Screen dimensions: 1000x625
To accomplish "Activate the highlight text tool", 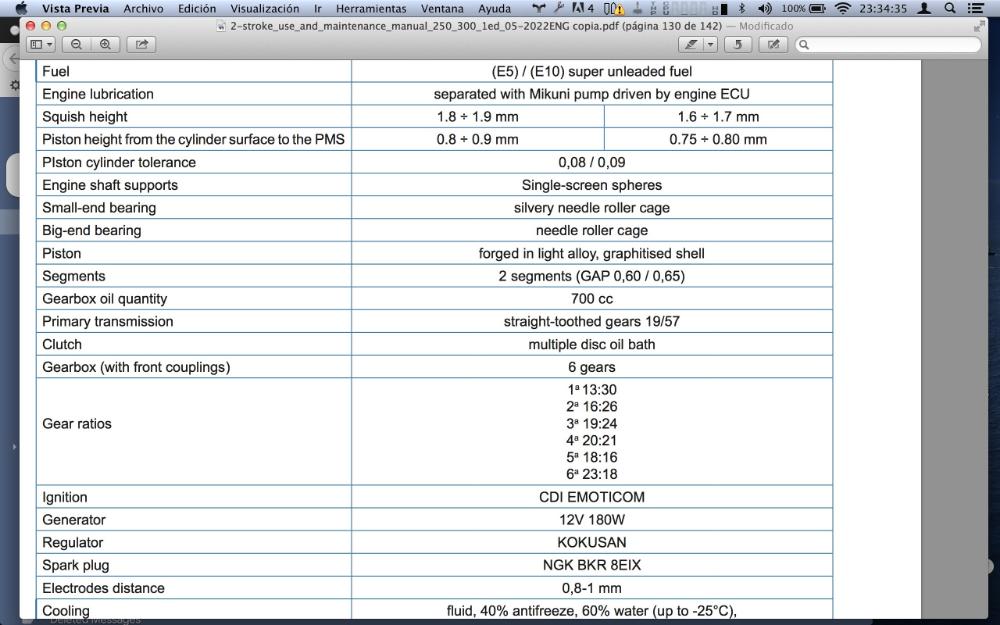I will pyautogui.click(x=690, y=45).
